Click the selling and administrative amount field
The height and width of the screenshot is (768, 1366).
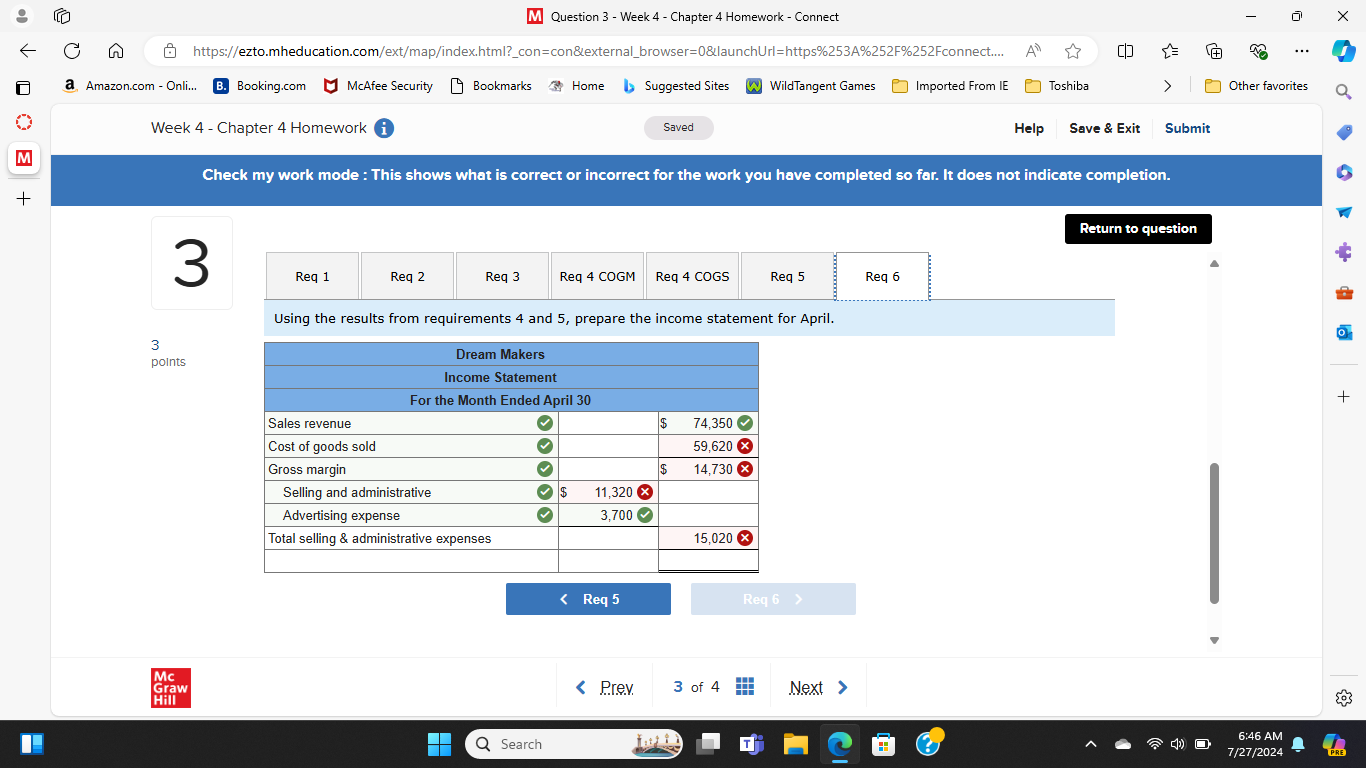(608, 492)
